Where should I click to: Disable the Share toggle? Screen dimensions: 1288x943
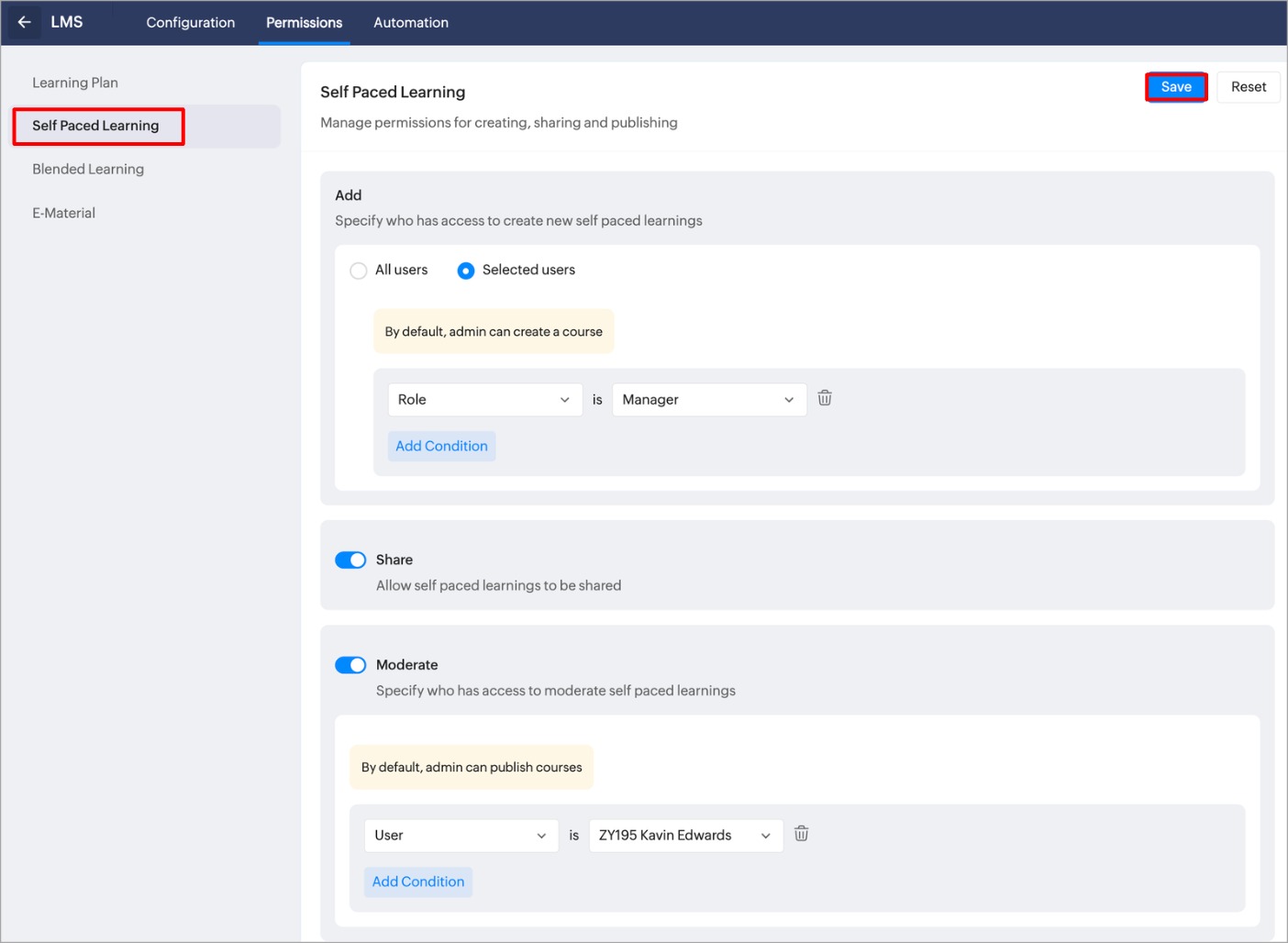tap(350, 560)
